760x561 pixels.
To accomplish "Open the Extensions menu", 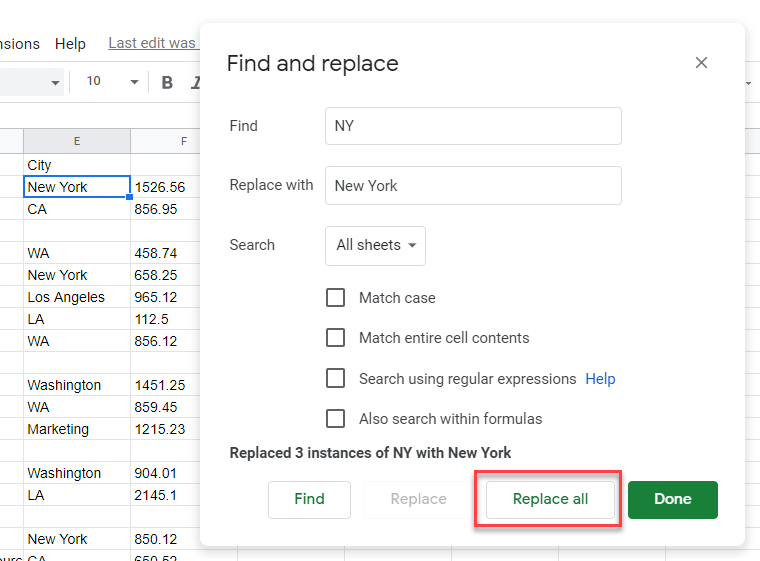I will coord(18,44).
